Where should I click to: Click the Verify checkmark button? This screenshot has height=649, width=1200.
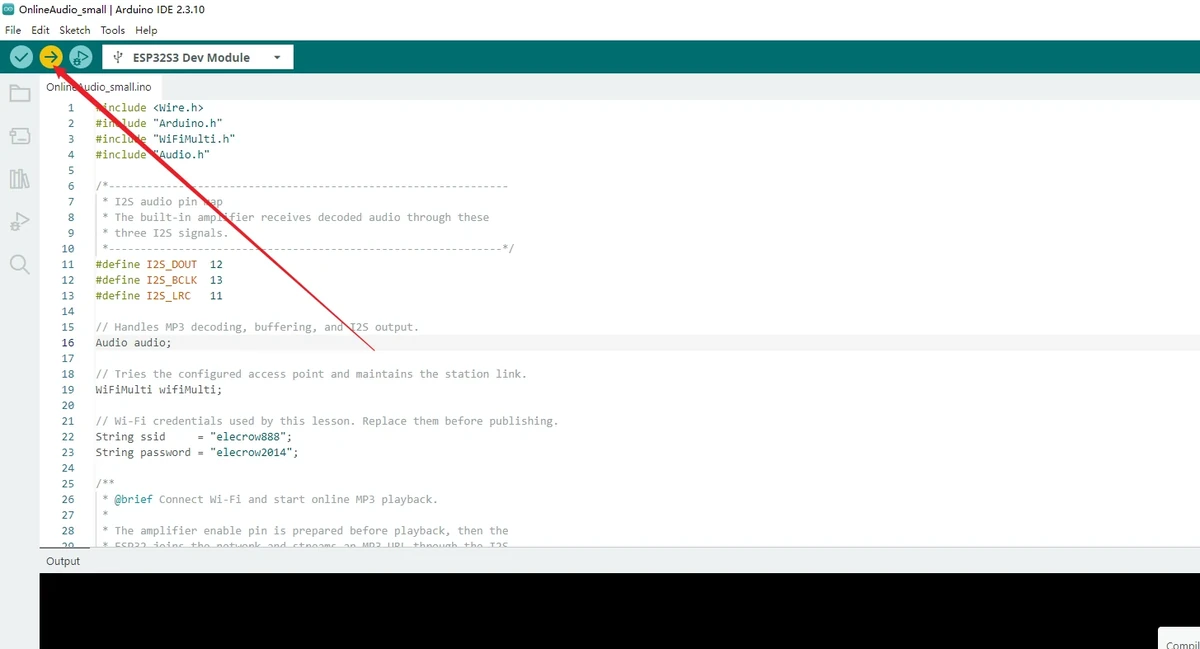pyautogui.click(x=20, y=57)
